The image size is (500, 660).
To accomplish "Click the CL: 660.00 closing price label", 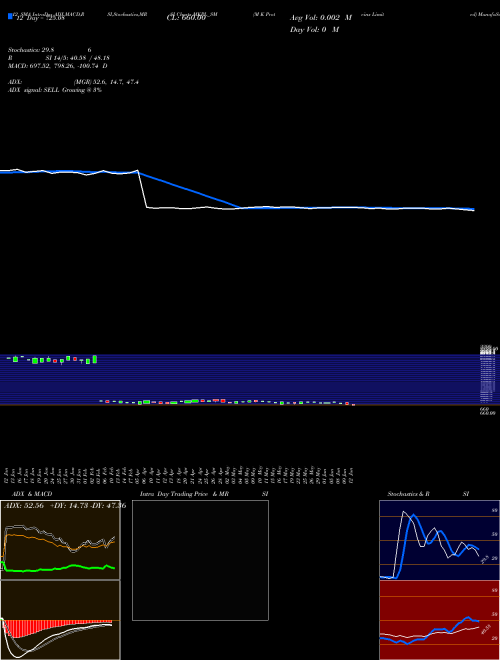I will tap(186, 18).
